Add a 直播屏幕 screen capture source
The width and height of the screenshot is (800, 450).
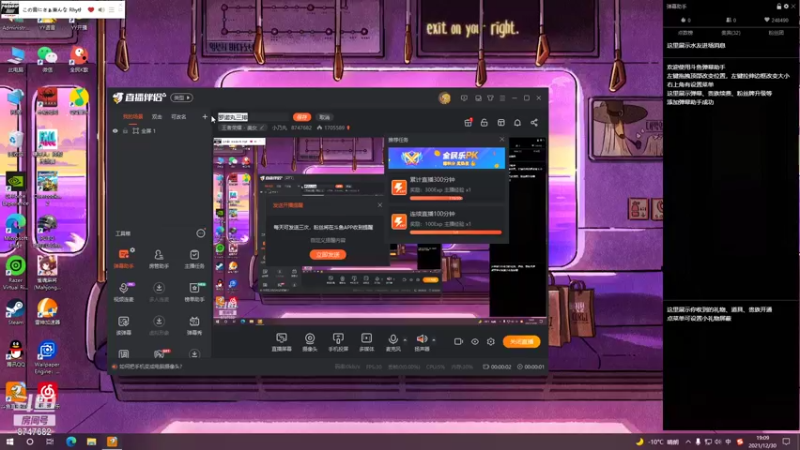[281, 342]
